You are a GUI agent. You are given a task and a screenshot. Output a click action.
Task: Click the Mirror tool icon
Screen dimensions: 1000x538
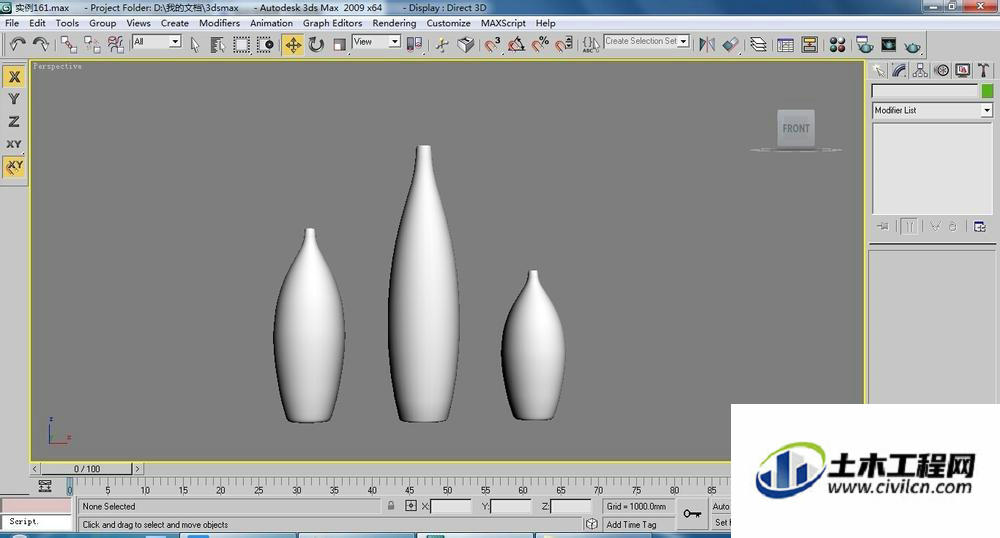click(x=707, y=45)
